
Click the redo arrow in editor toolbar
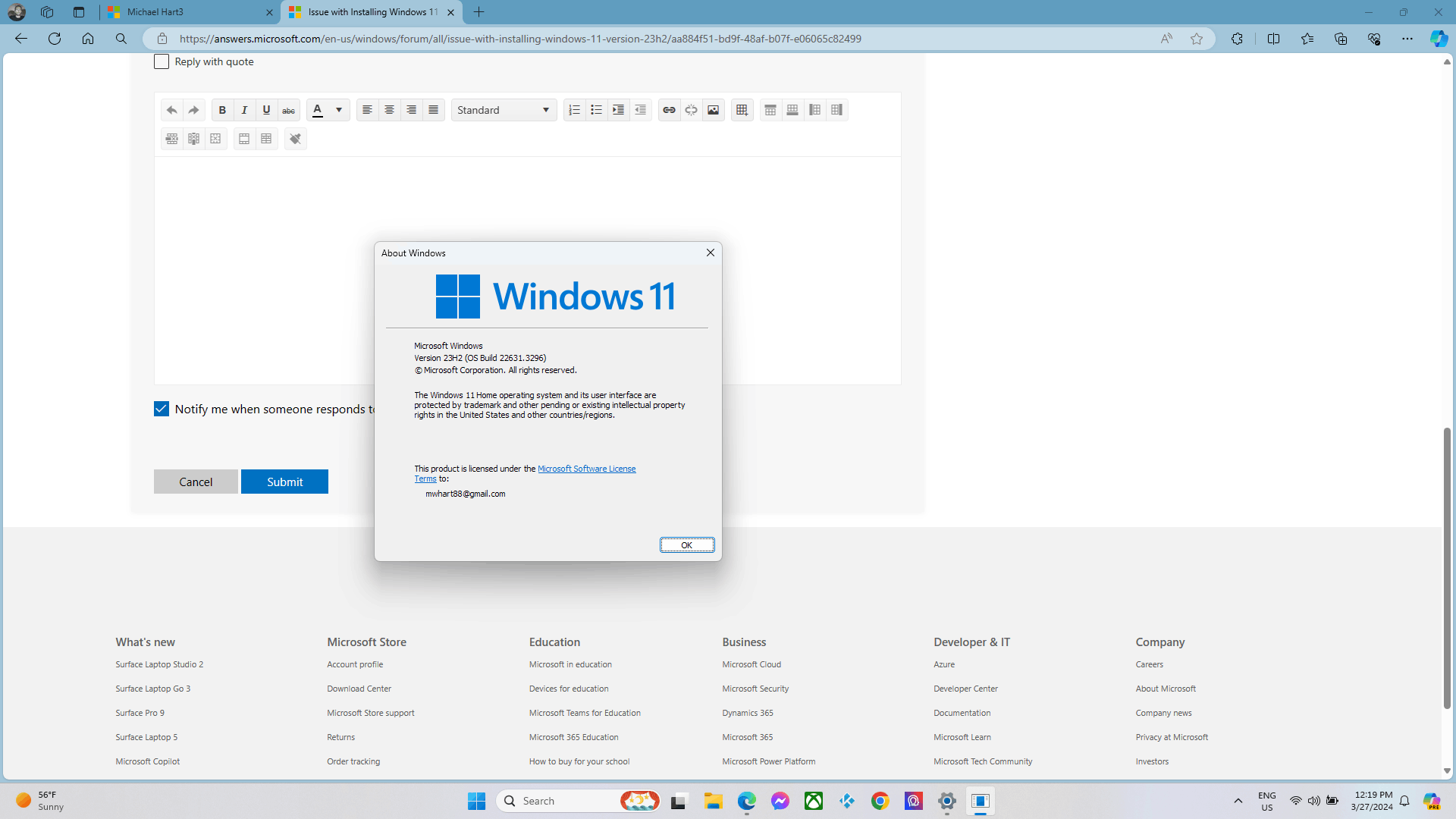pos(194,110)
